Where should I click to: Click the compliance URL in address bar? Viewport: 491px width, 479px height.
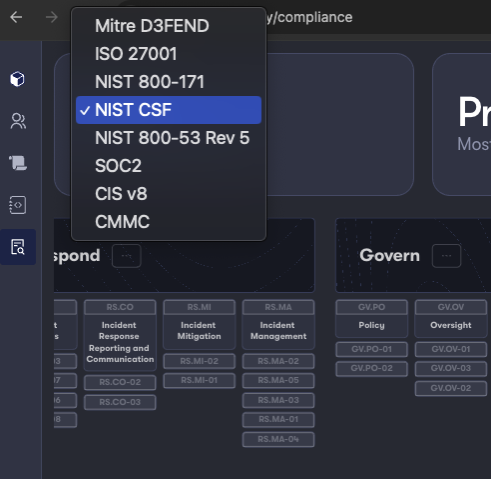click(310, 17)
